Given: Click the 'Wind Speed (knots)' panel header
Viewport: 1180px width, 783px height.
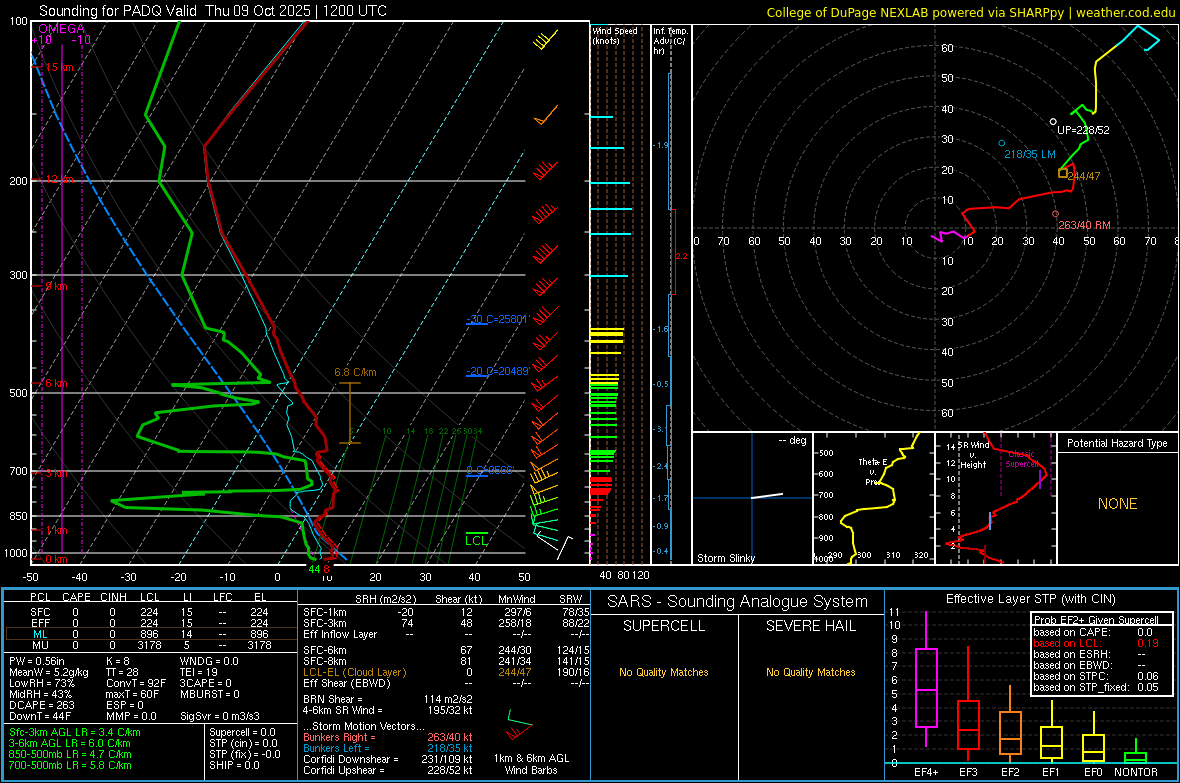Looking at the screenshot, I should tap(615, 35).
